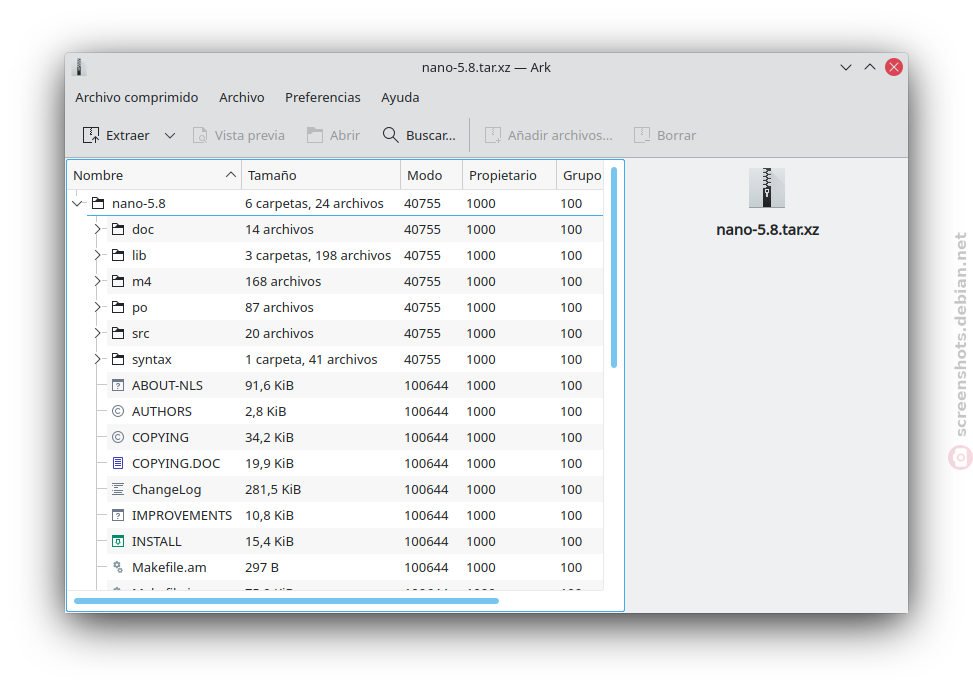
Task: Click the IMPROVEMENTS file icon
Action: point(118,516)
